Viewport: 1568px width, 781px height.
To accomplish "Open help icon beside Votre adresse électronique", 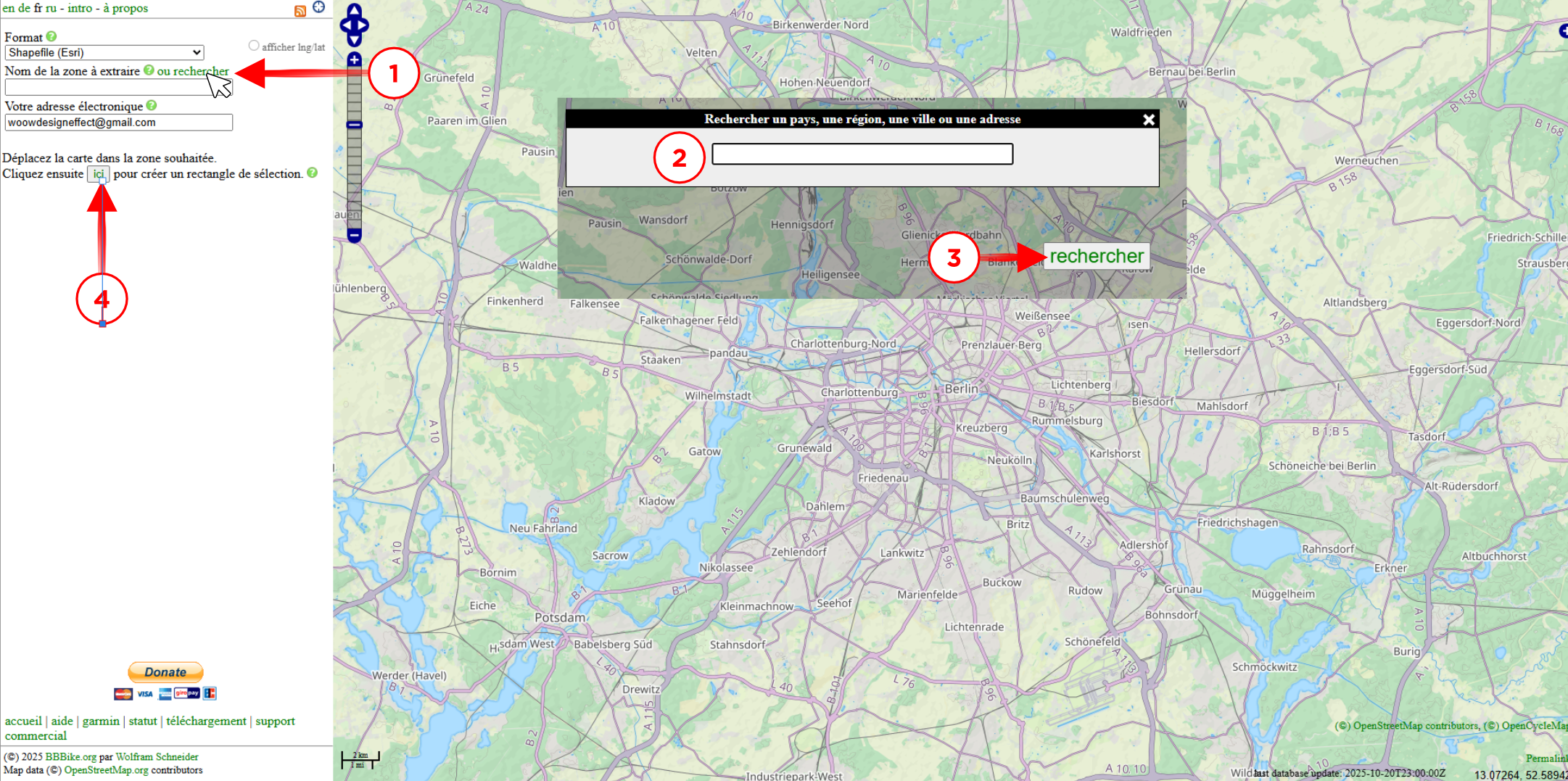I will (x=152, y=106).
